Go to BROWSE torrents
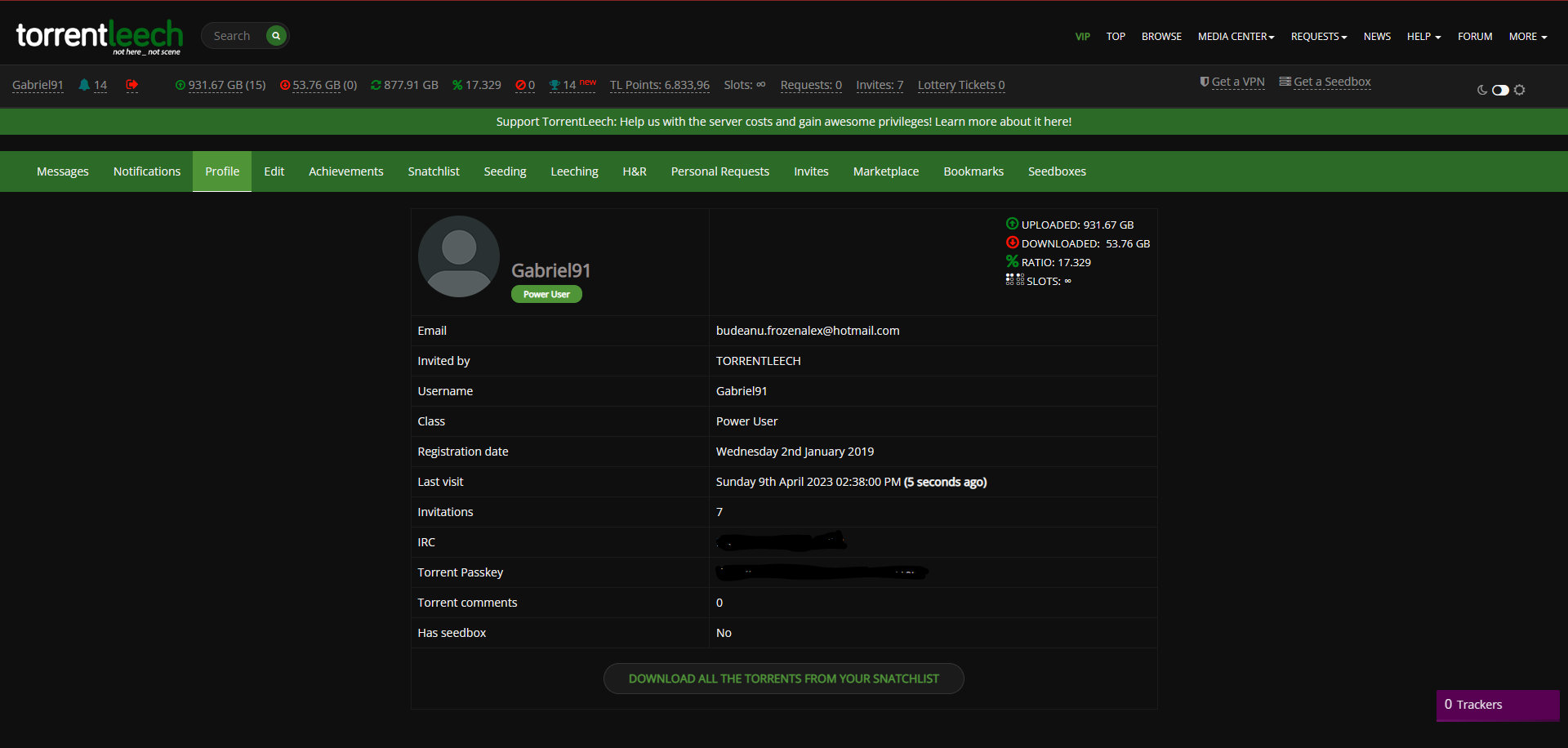The image size is (1568, 748). click(1161, 37)
